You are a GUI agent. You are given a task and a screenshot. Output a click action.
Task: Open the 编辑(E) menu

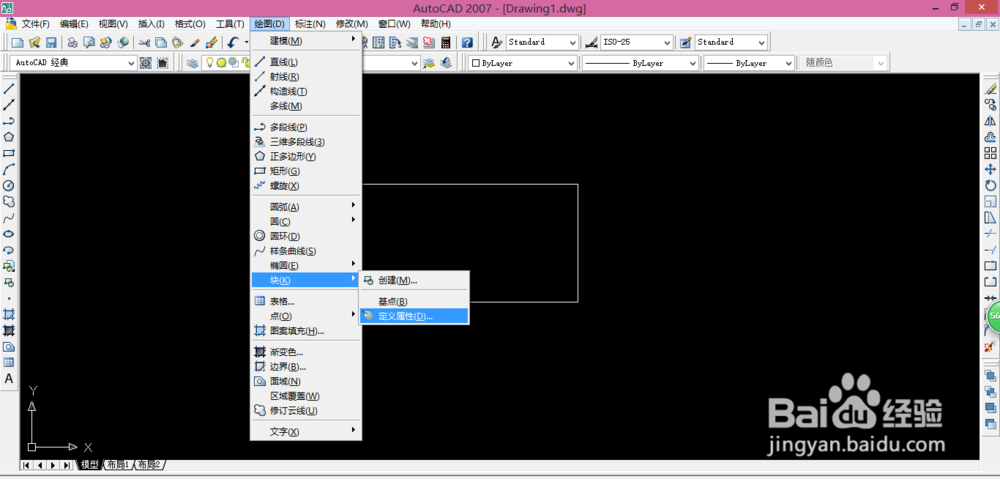click(74, 24)
